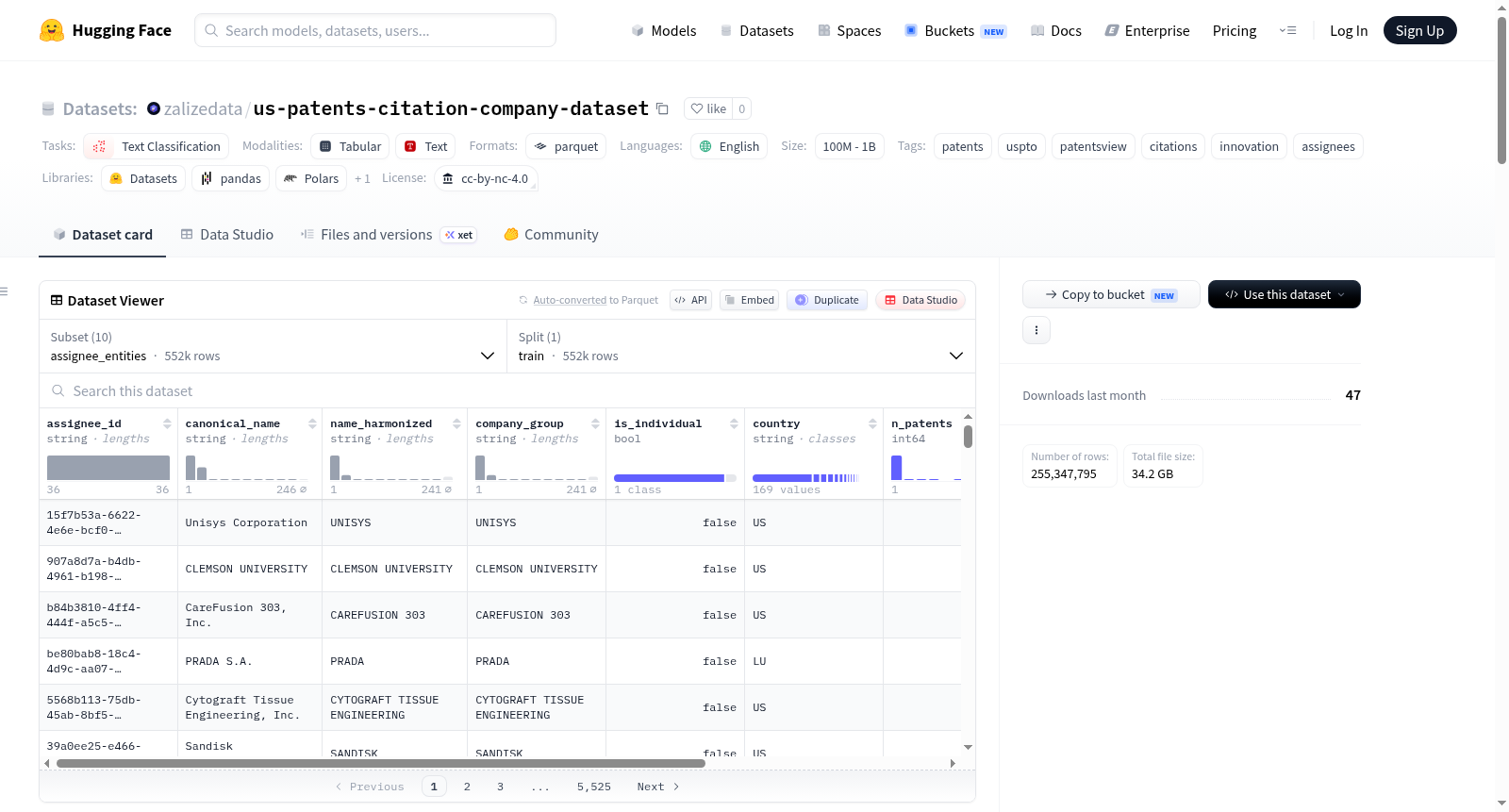Switch to the Dataset card tab

point(102,235)
